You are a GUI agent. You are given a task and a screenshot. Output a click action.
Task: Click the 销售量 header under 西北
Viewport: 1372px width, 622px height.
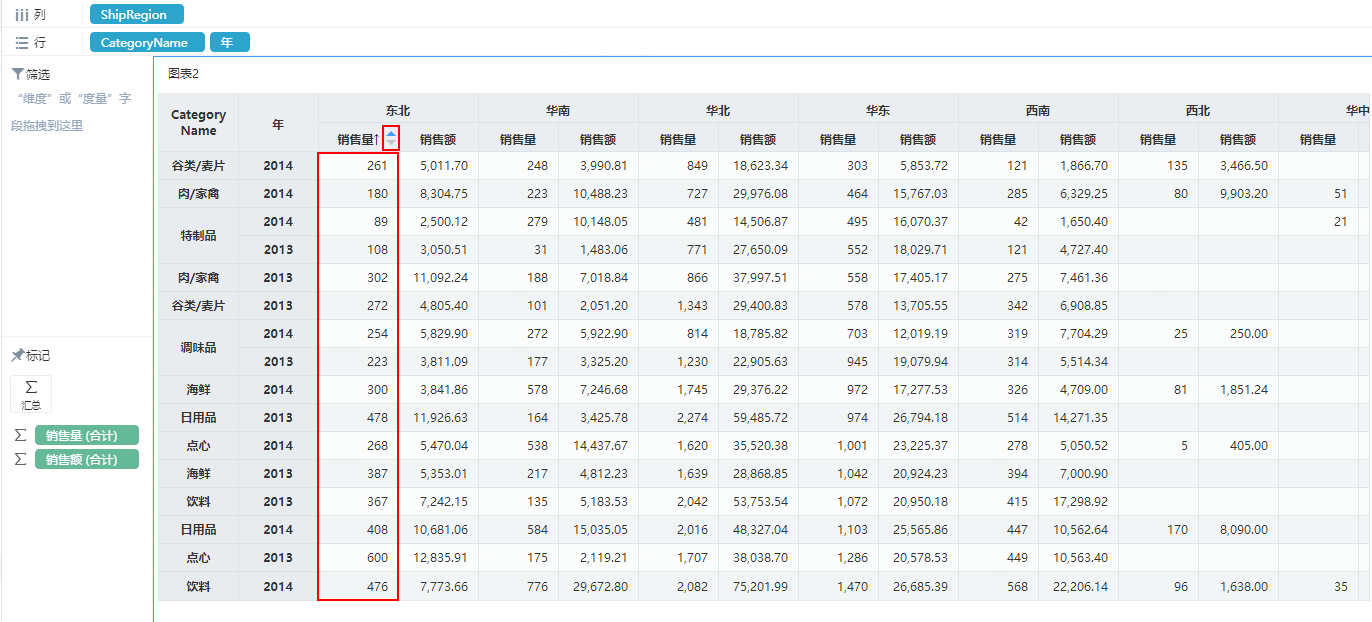click(x=1158, y=139)
